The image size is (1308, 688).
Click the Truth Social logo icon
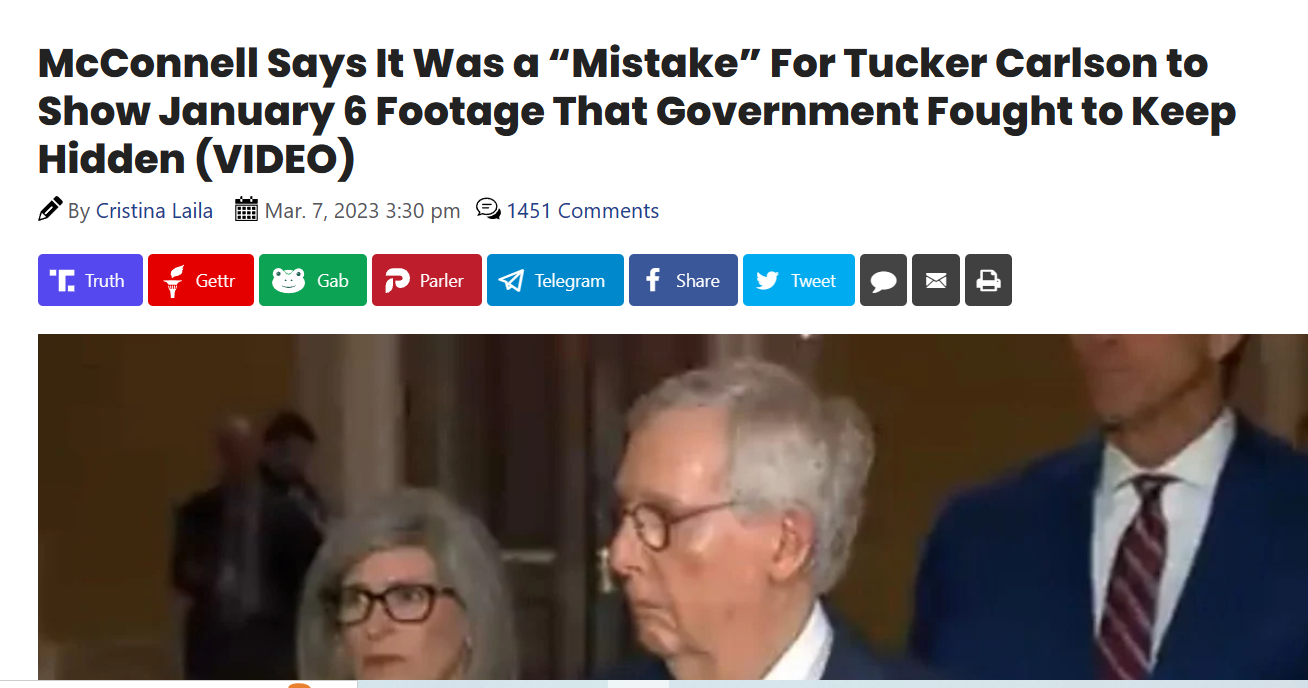[x=62, y=281]
